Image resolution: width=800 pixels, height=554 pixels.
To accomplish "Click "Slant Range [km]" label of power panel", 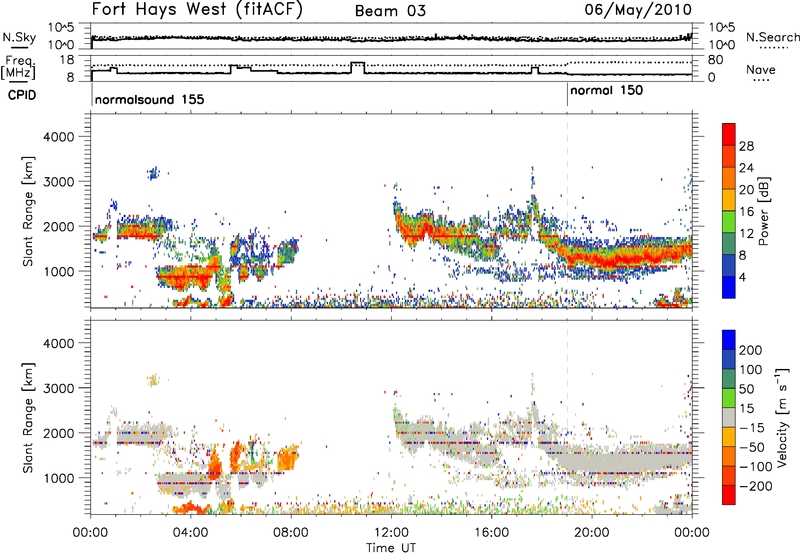I will (29, 211).
